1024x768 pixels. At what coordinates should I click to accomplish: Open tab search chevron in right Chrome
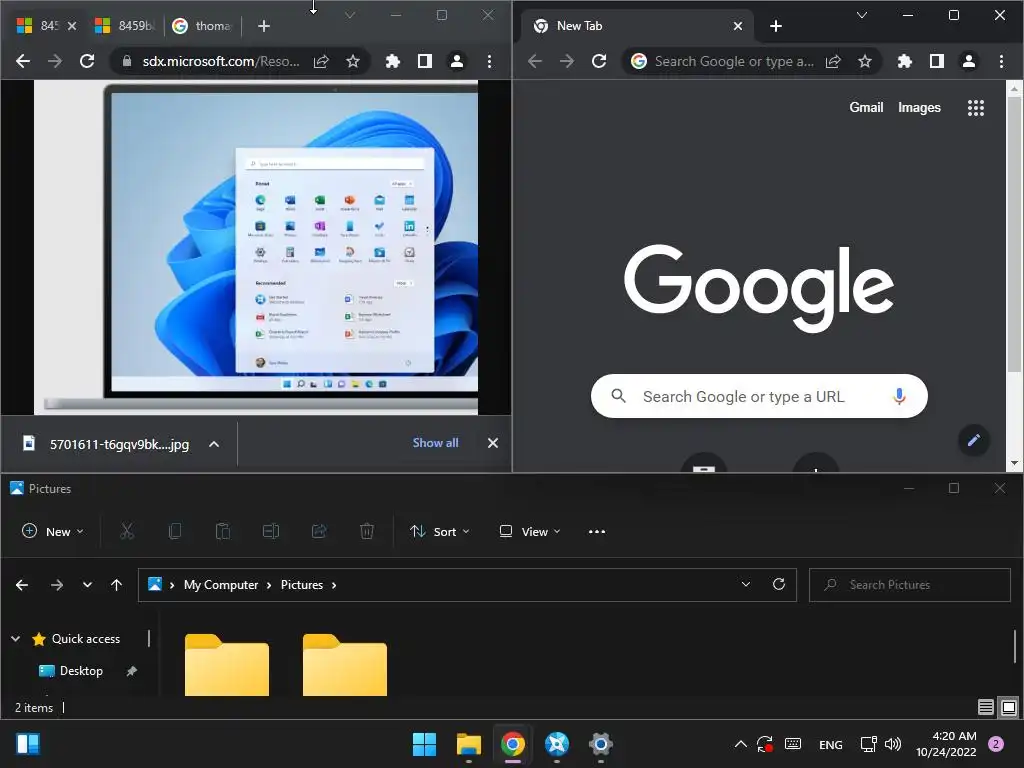tap(862, 15)
